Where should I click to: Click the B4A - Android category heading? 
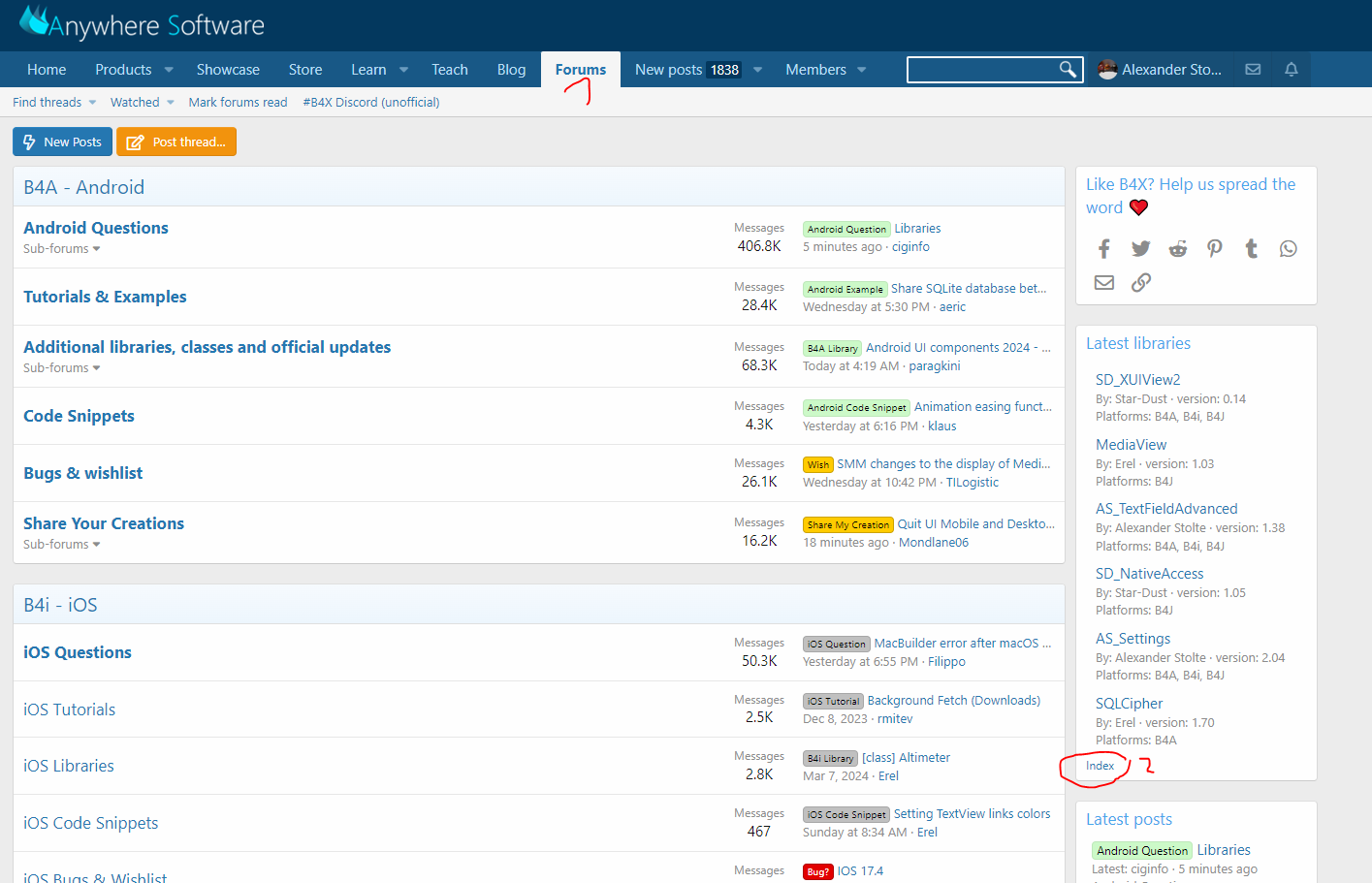(x=84, y=187)
